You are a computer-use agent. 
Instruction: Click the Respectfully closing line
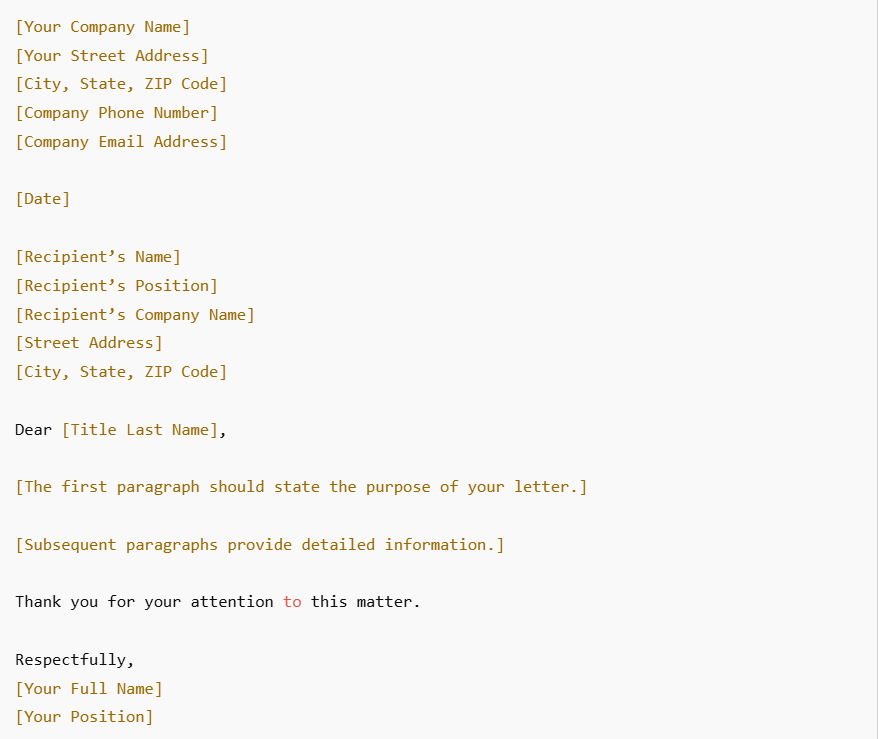[75, 660]
